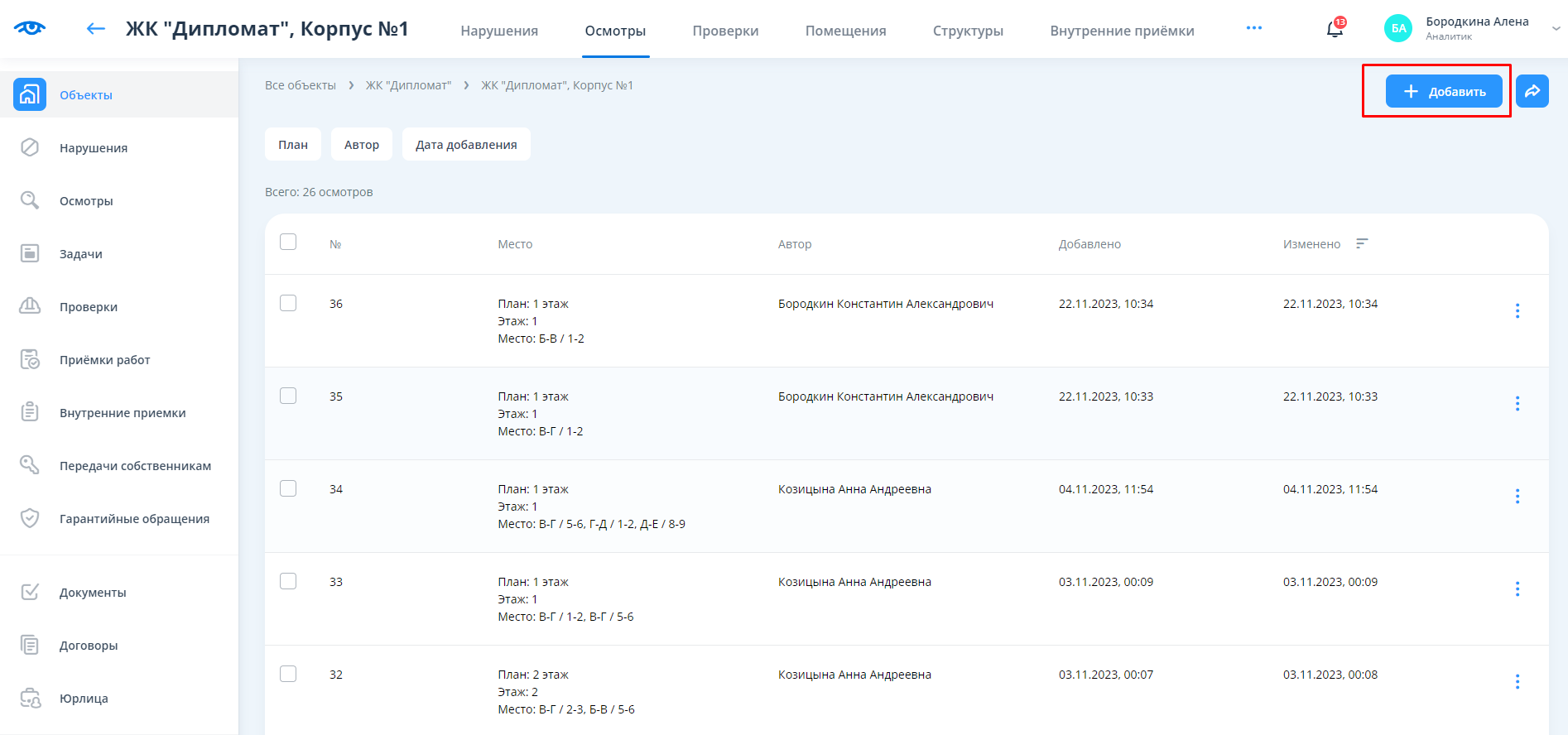This screenshot has width=1568, height=735.
Task: Open the План filter dropdown
Action: coord(293,145)
